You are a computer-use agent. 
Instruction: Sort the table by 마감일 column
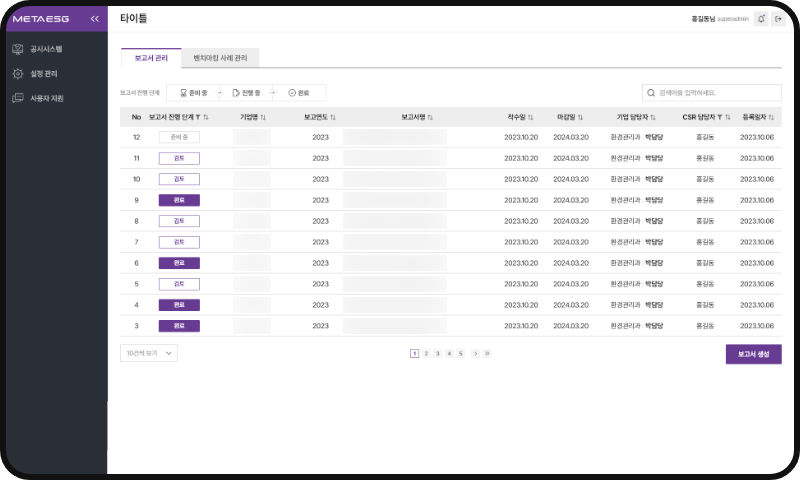(x=583, y=117)
